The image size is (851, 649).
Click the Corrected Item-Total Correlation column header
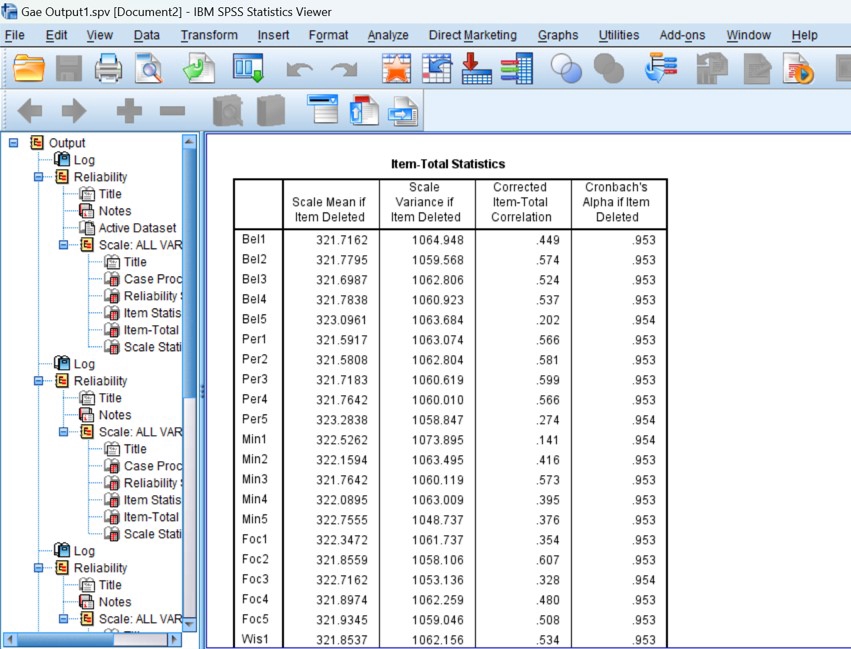(x=521, y=202)
